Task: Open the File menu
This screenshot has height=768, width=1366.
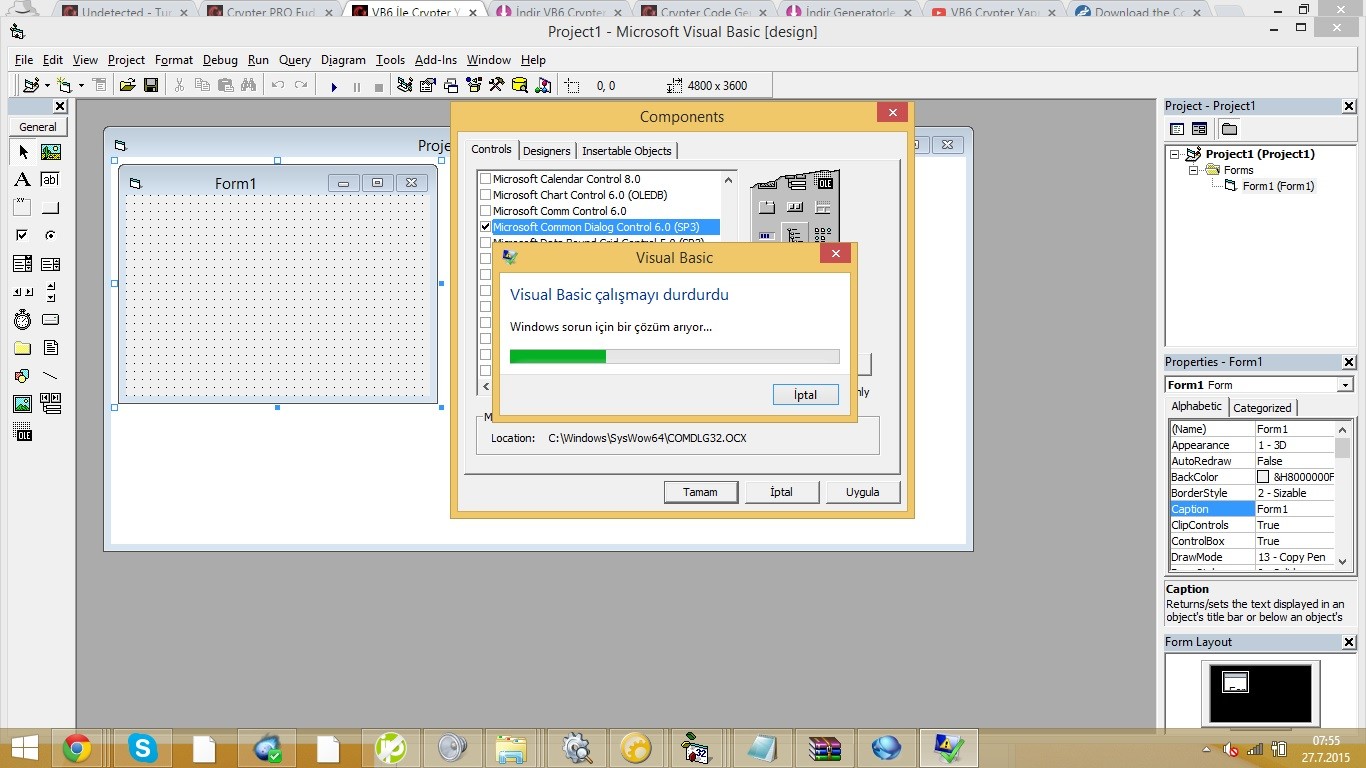Action: coord(24,60)
